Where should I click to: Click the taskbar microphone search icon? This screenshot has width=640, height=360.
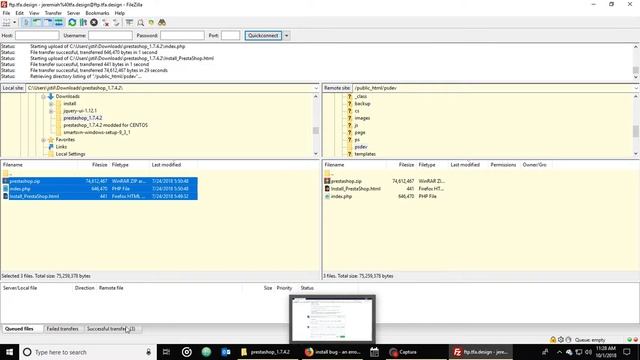149,352
